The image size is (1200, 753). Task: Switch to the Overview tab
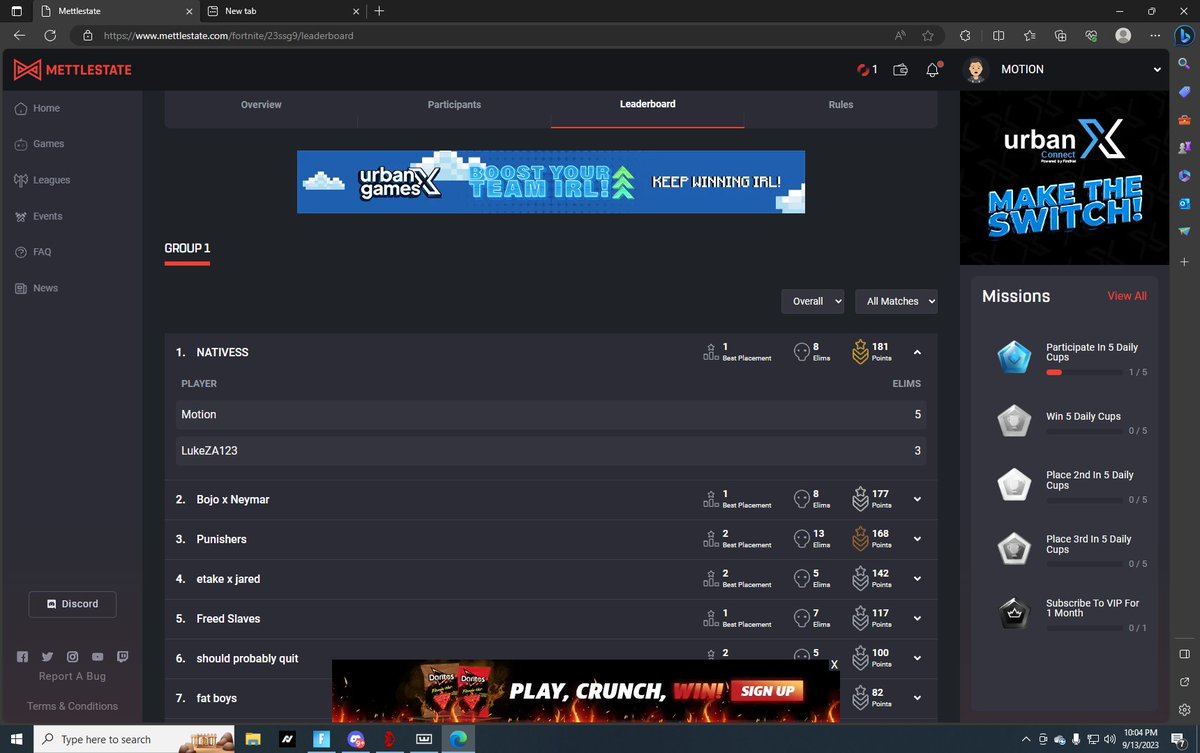[x=261, y=105]
